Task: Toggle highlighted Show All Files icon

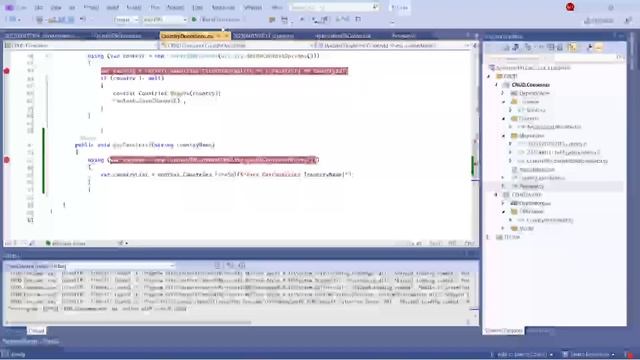Action: (572, 48)
